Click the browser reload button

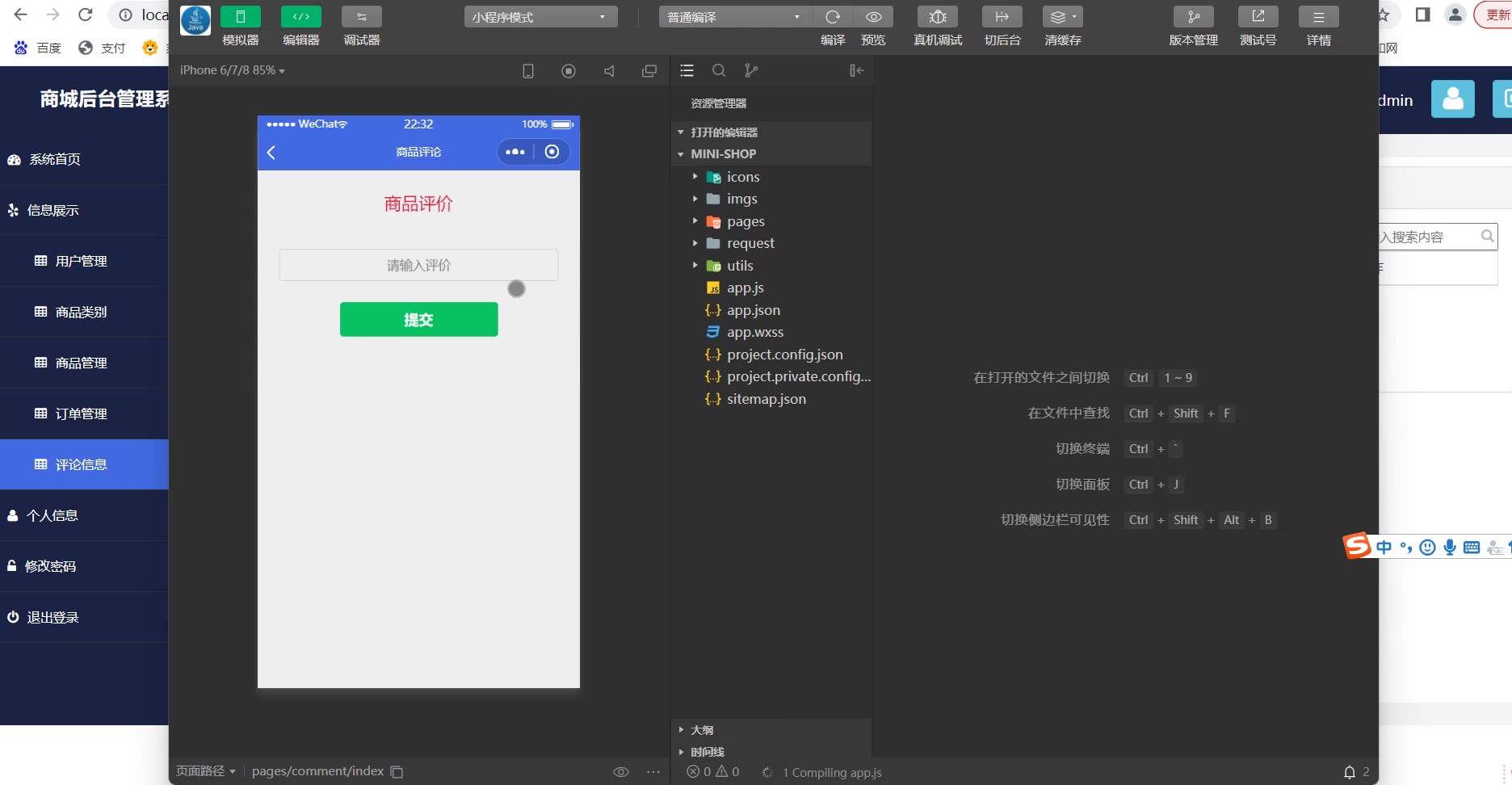86,15
